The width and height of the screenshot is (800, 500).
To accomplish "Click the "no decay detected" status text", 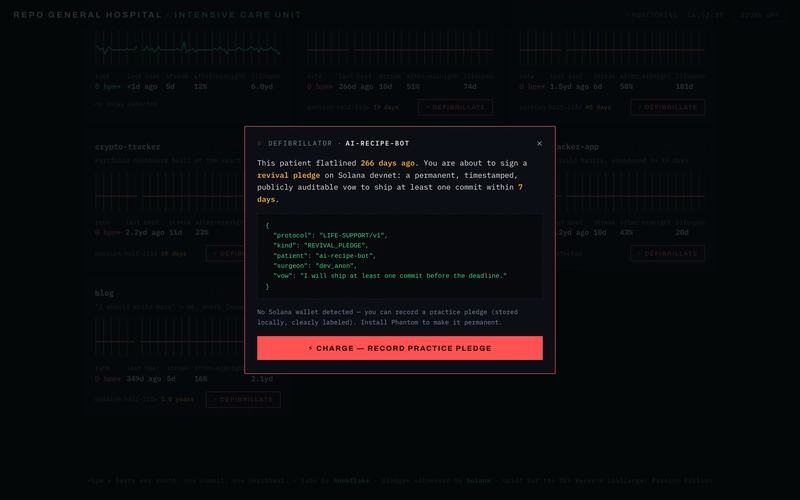I will pyautogui.click(x=126, y=104).
